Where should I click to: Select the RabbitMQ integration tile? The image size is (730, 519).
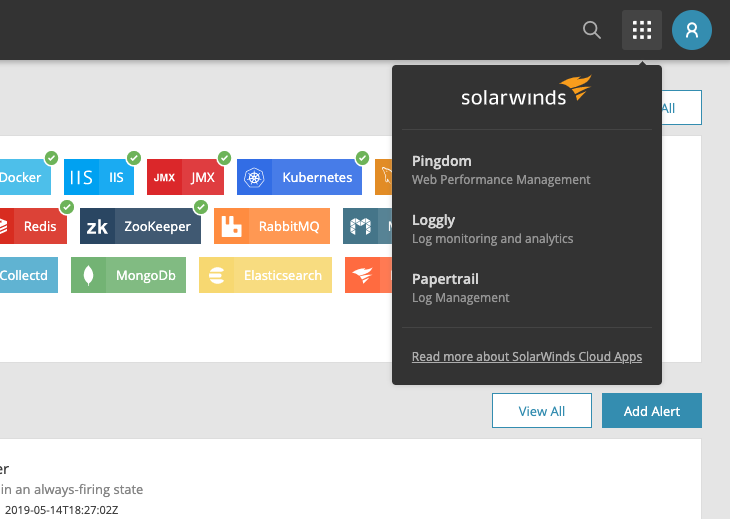click(272, 226)
